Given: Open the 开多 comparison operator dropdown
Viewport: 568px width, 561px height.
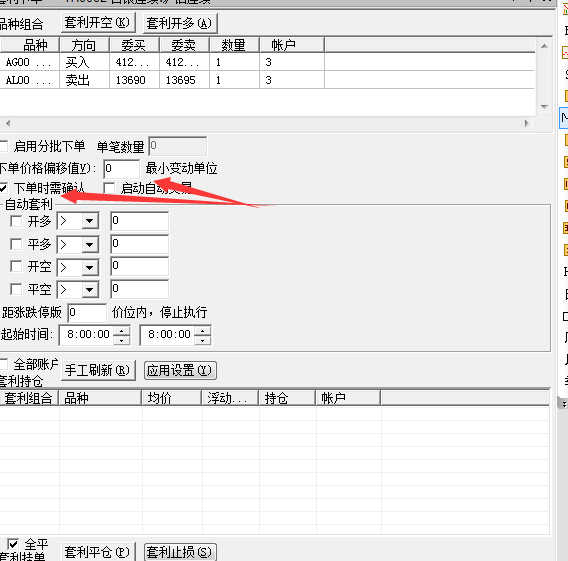Looking at the screenshot, I should 90,221.
